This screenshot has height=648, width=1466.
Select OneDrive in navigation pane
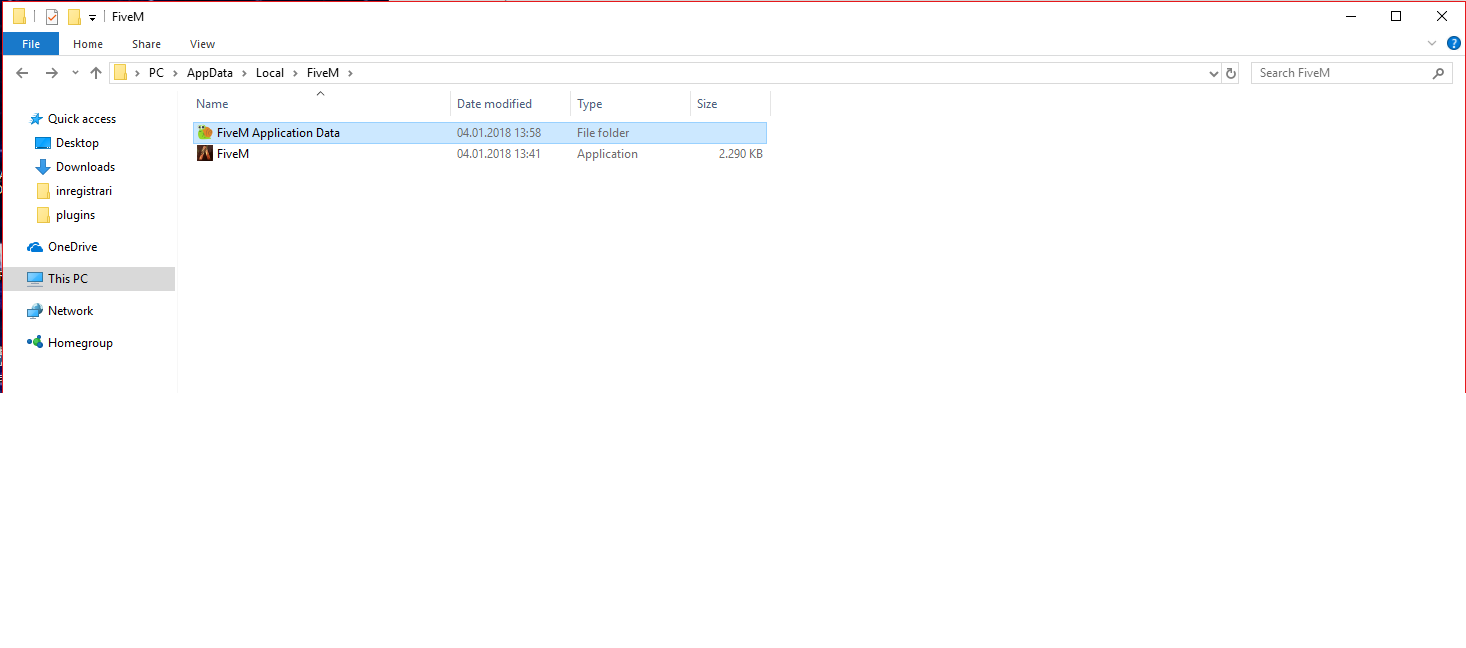(x=73, y=247)
